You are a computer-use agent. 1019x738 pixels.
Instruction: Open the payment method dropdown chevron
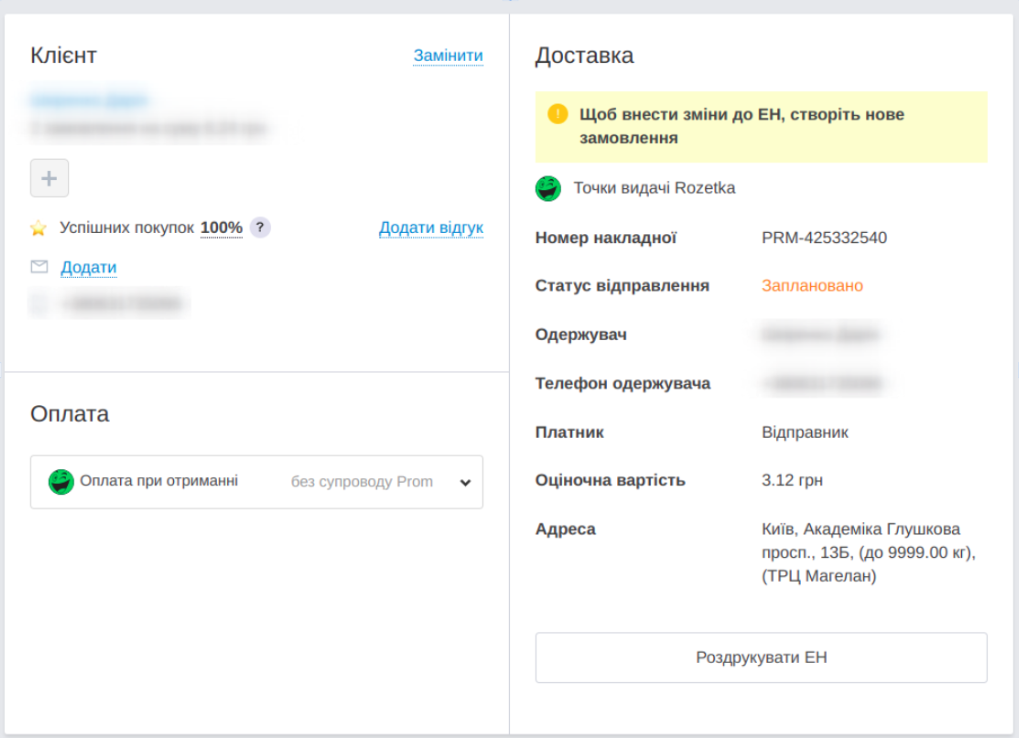[465, 481]
